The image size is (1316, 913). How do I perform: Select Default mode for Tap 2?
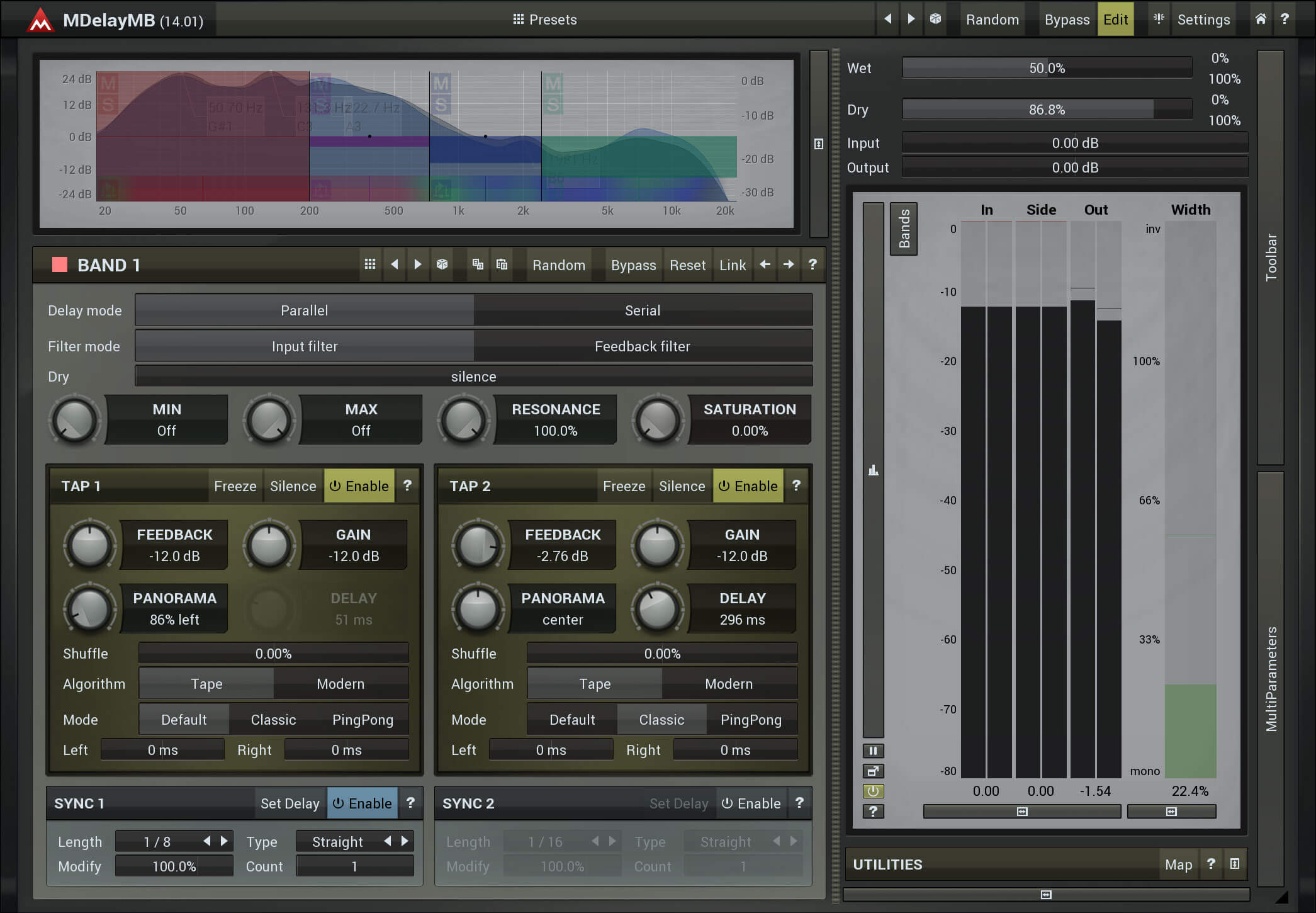coord(572,720)
